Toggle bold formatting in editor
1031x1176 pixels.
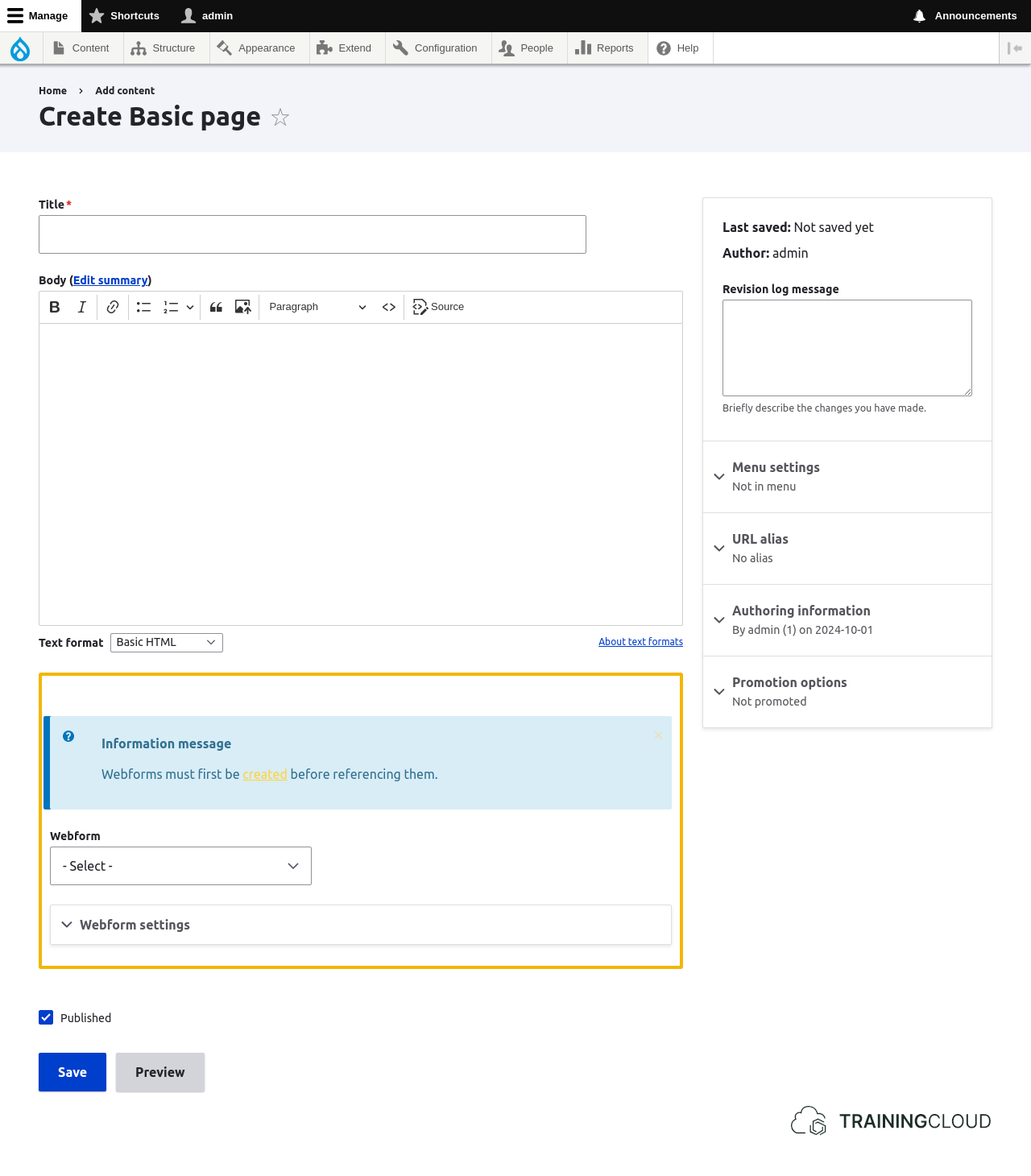pos(55,307)
